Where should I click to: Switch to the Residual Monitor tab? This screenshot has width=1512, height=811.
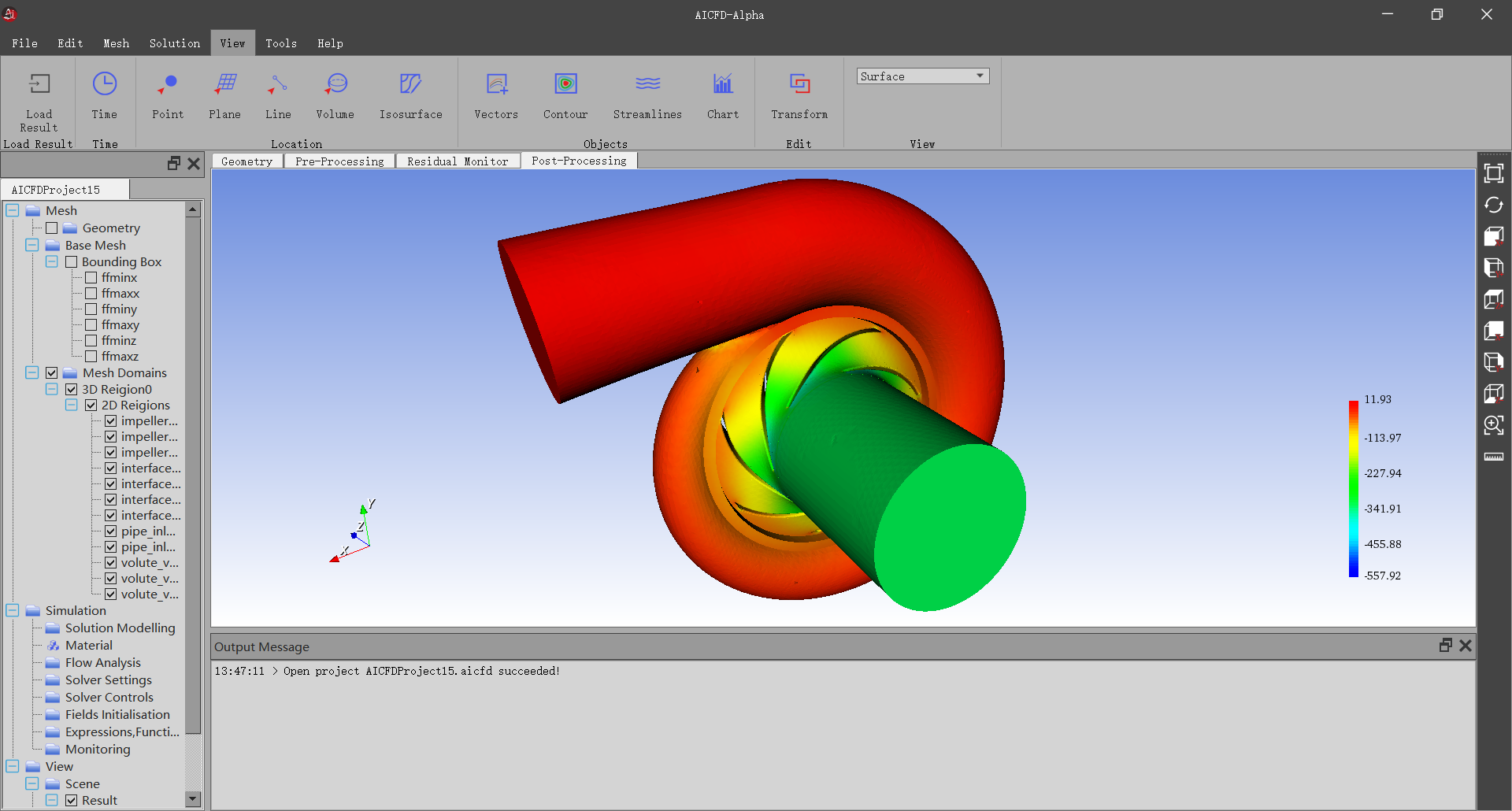click(x=458, y=161)
